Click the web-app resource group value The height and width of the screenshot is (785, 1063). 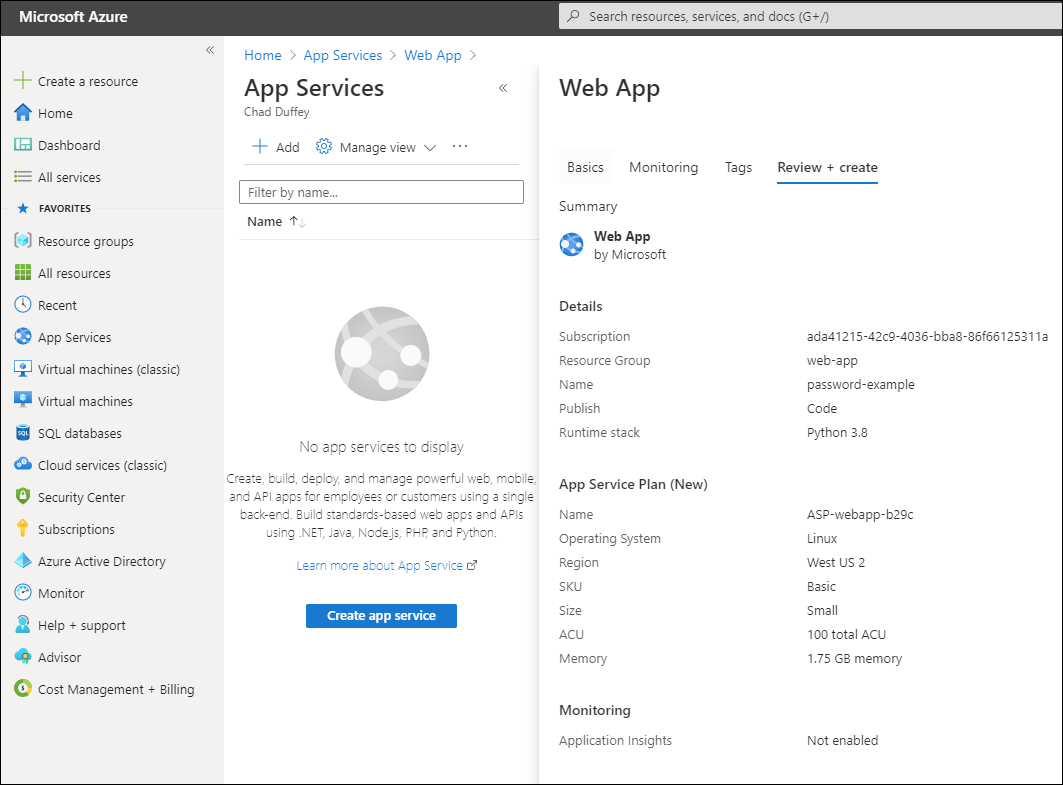click(x=832, y=361)
